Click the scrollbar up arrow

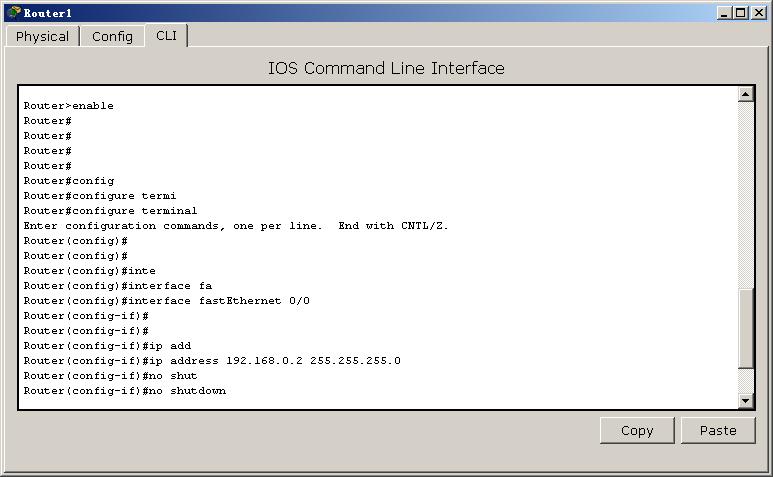[745, 94]
